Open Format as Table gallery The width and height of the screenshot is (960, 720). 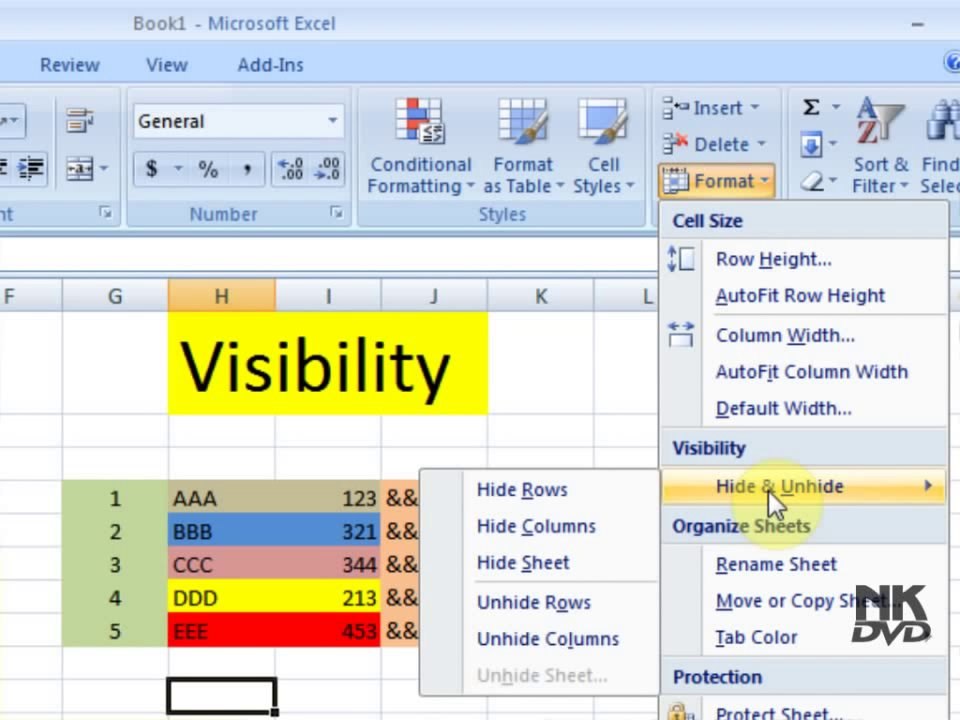[522, 146]
